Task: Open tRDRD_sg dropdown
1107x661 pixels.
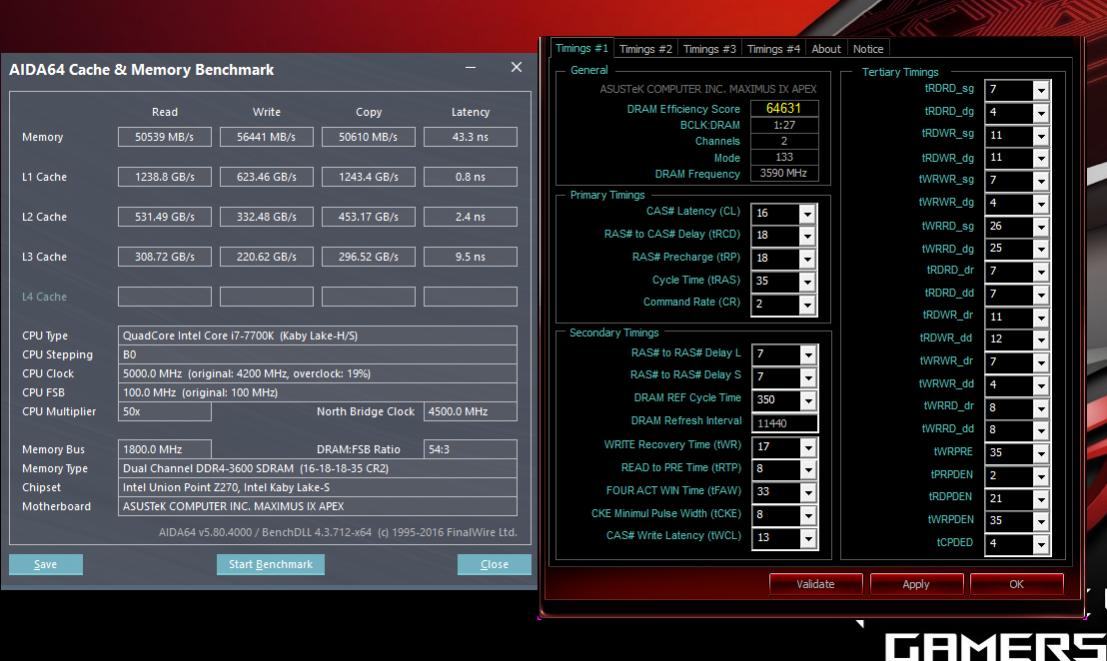Action: click(x=1041, y=90)
